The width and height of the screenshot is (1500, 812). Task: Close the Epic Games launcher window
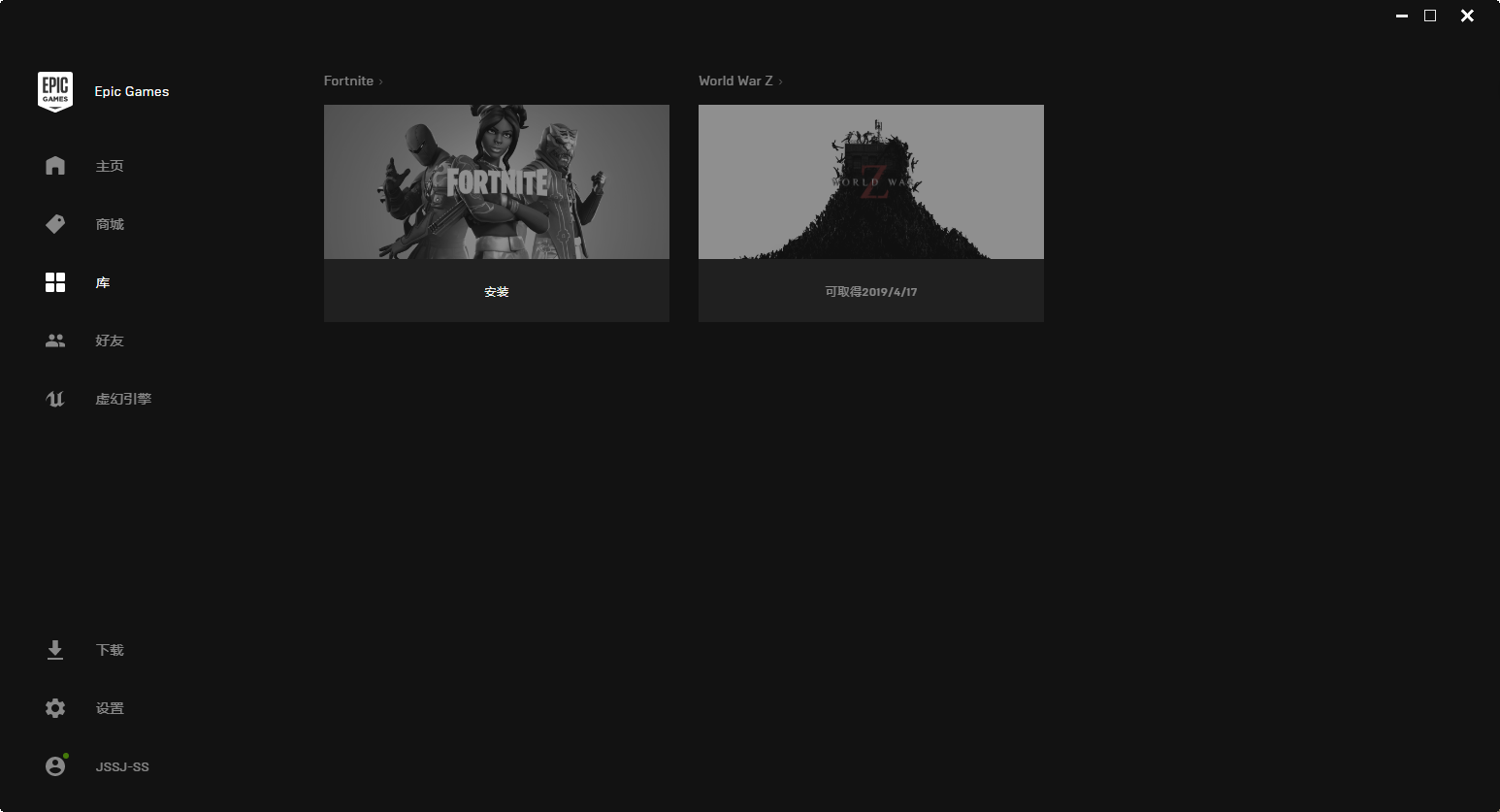point(1467,16)
